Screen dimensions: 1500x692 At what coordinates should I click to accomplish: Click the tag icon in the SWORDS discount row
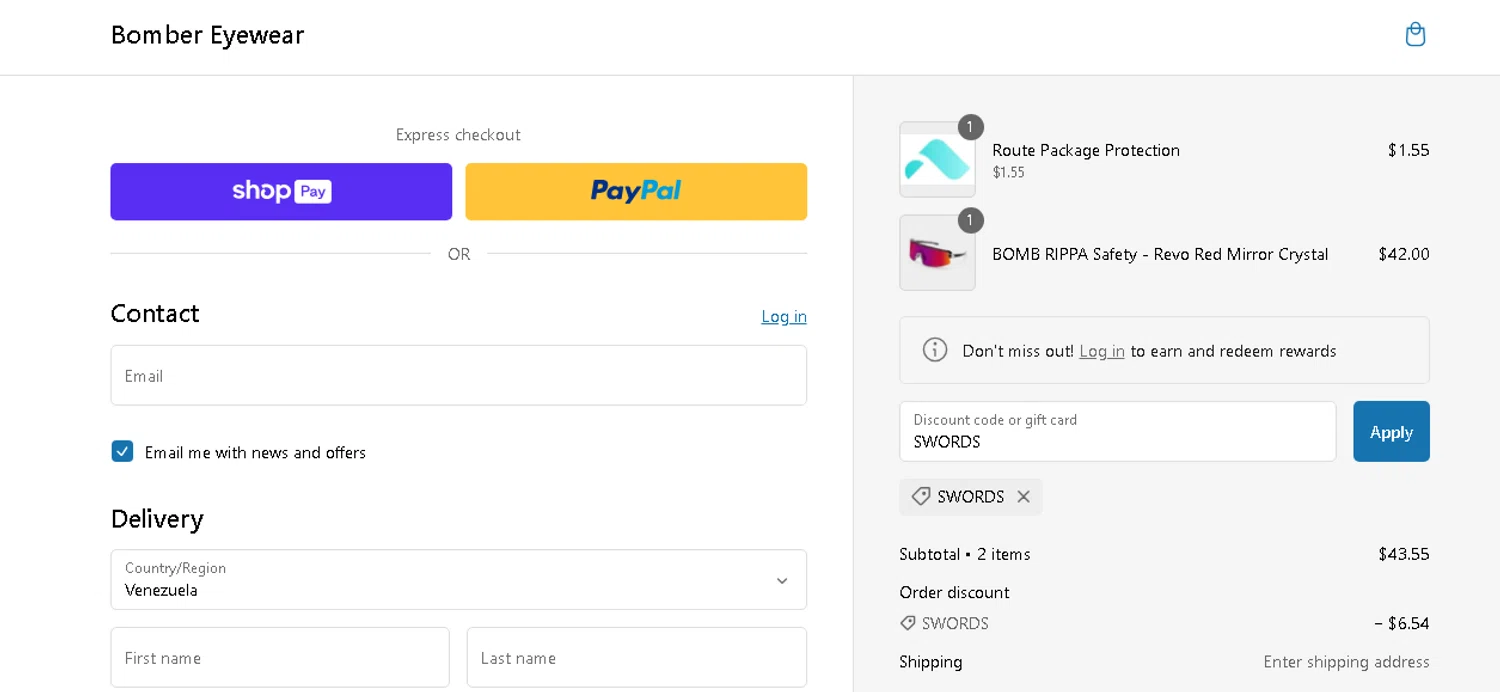pos(908,623)
